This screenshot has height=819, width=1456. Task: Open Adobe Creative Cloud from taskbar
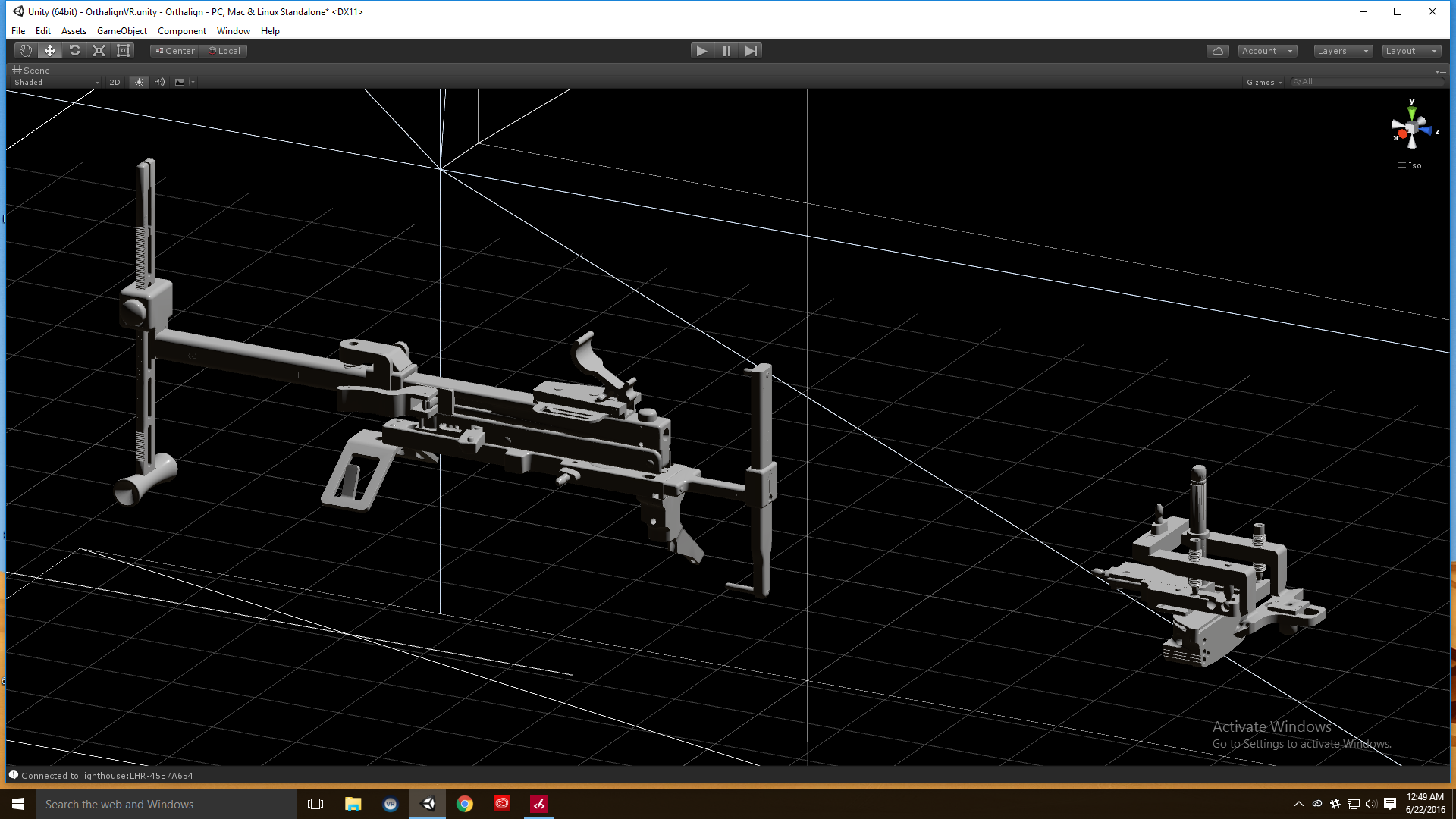pyautogui.click(x=502, y=804)
